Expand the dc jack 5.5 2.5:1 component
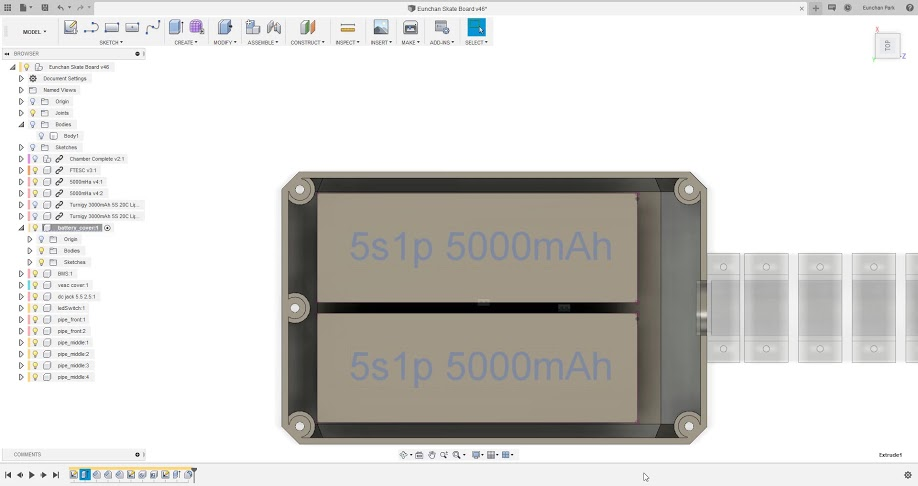Image resolution: width=918 pixels, height=486 pixels. click(21, 296)
